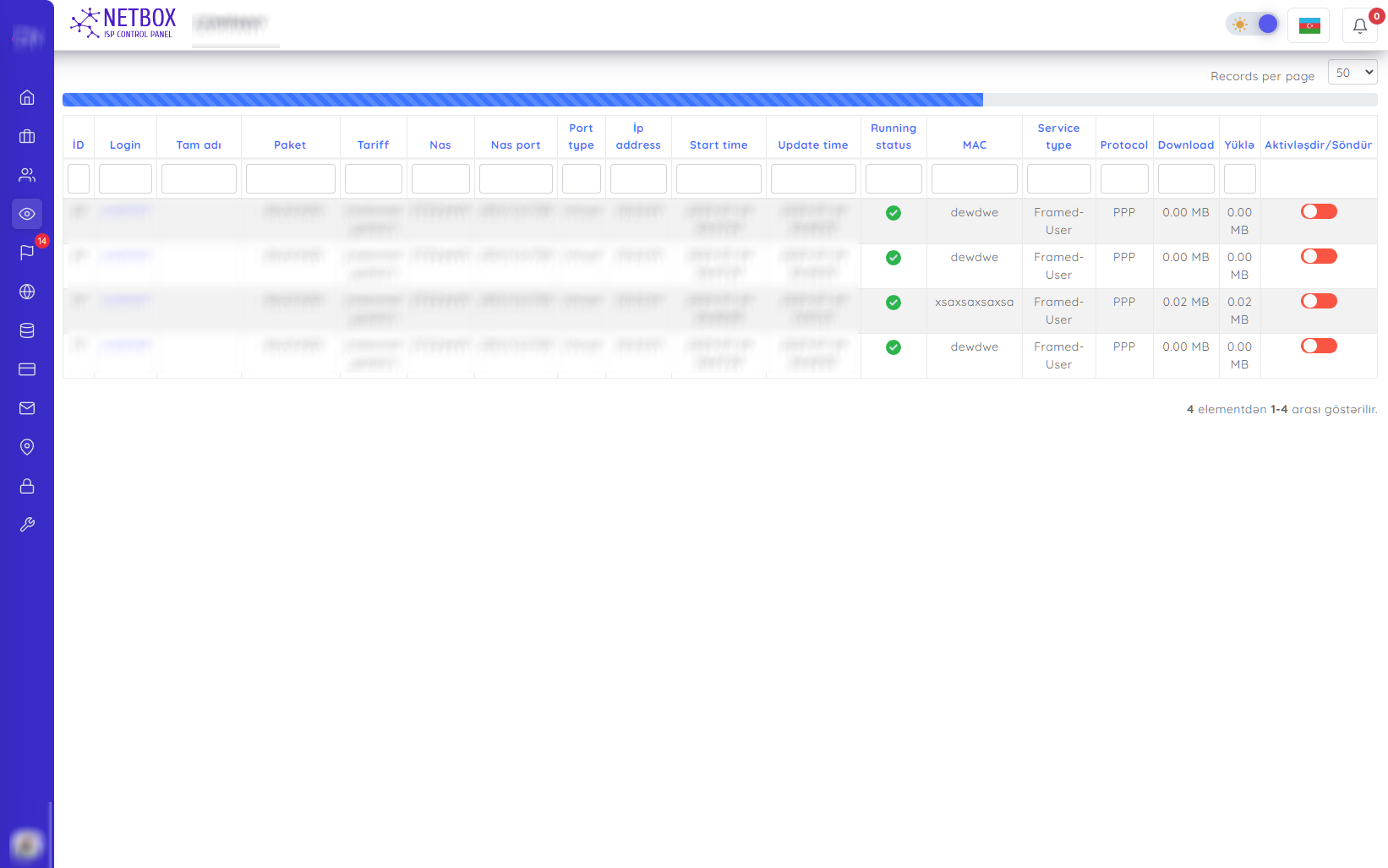Click the blue striped progress bar
This screenshot has width=1388, height=868.
[x=522, y=100]
